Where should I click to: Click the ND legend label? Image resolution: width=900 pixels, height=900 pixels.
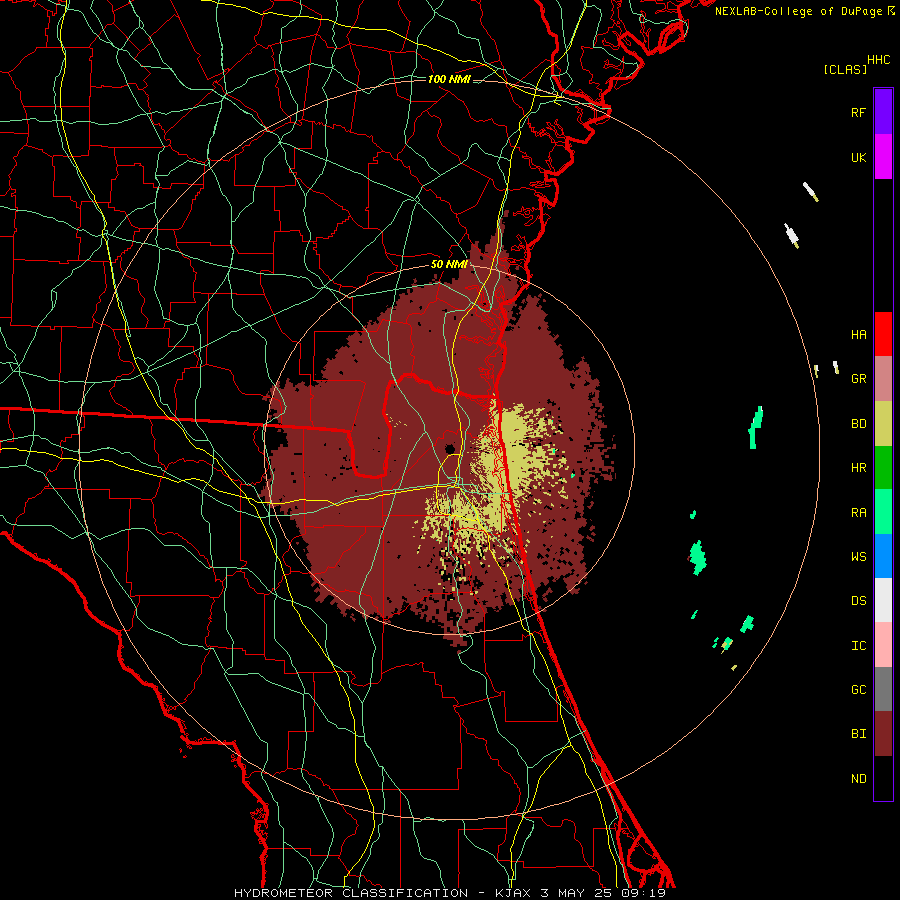pyautogui.click(x=858, y=778)
